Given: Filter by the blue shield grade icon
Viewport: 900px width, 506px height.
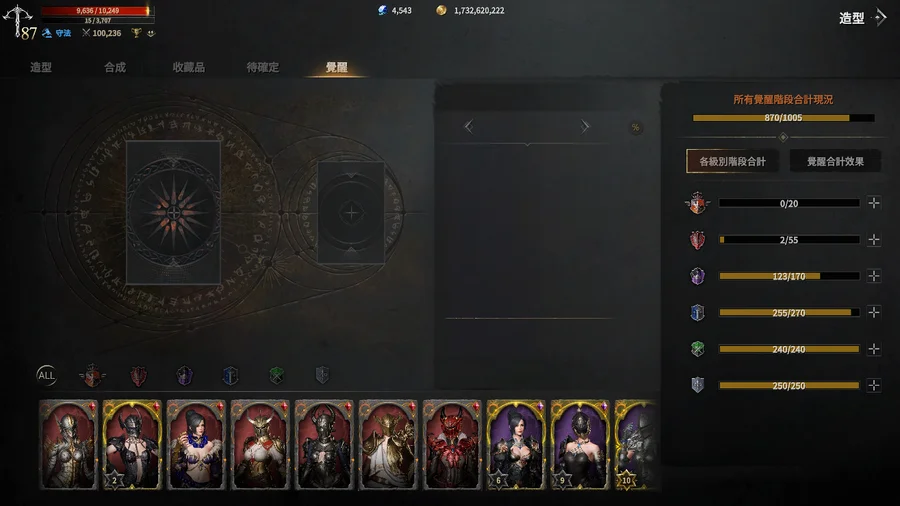Looking at the screenshot, I should coord(230,376).
